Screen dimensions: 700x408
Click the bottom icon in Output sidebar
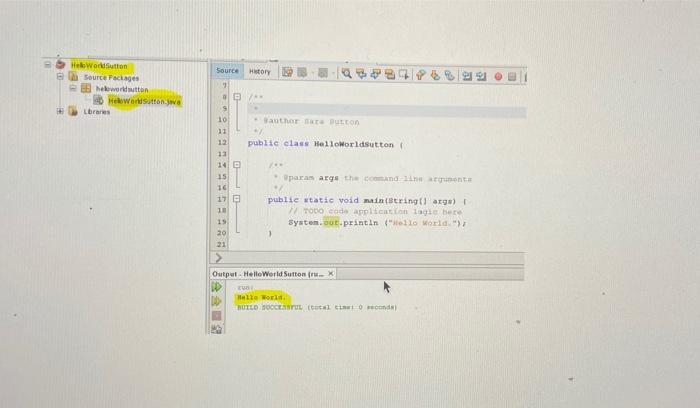tap(217, 329)
